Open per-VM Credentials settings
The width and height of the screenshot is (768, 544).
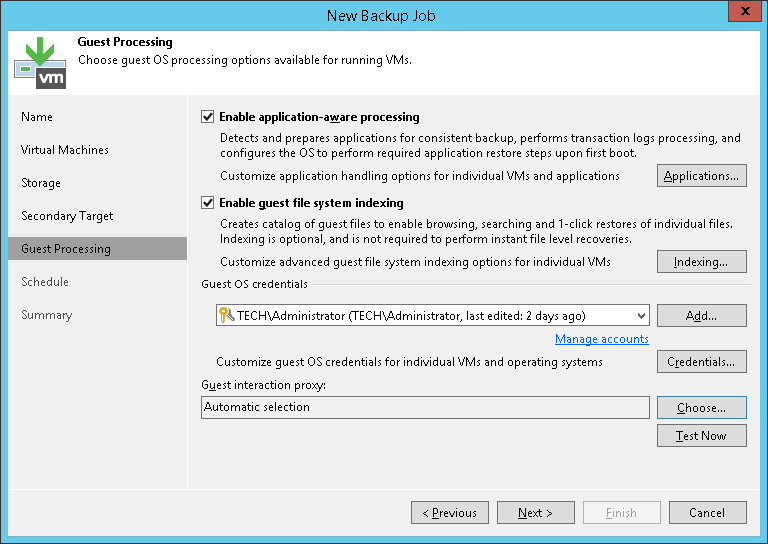point(701,362)
